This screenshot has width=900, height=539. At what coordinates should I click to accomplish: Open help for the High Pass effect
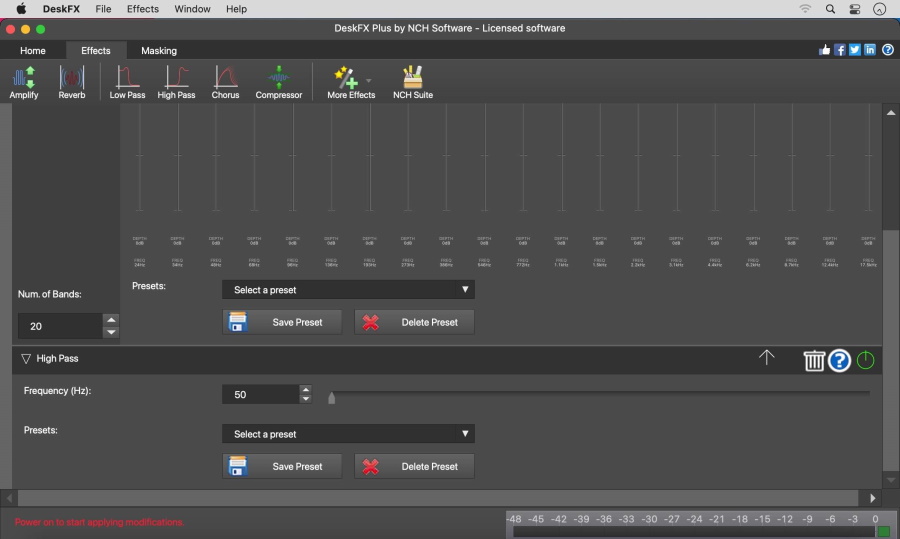pyautogui.click(x=839, y=360)
